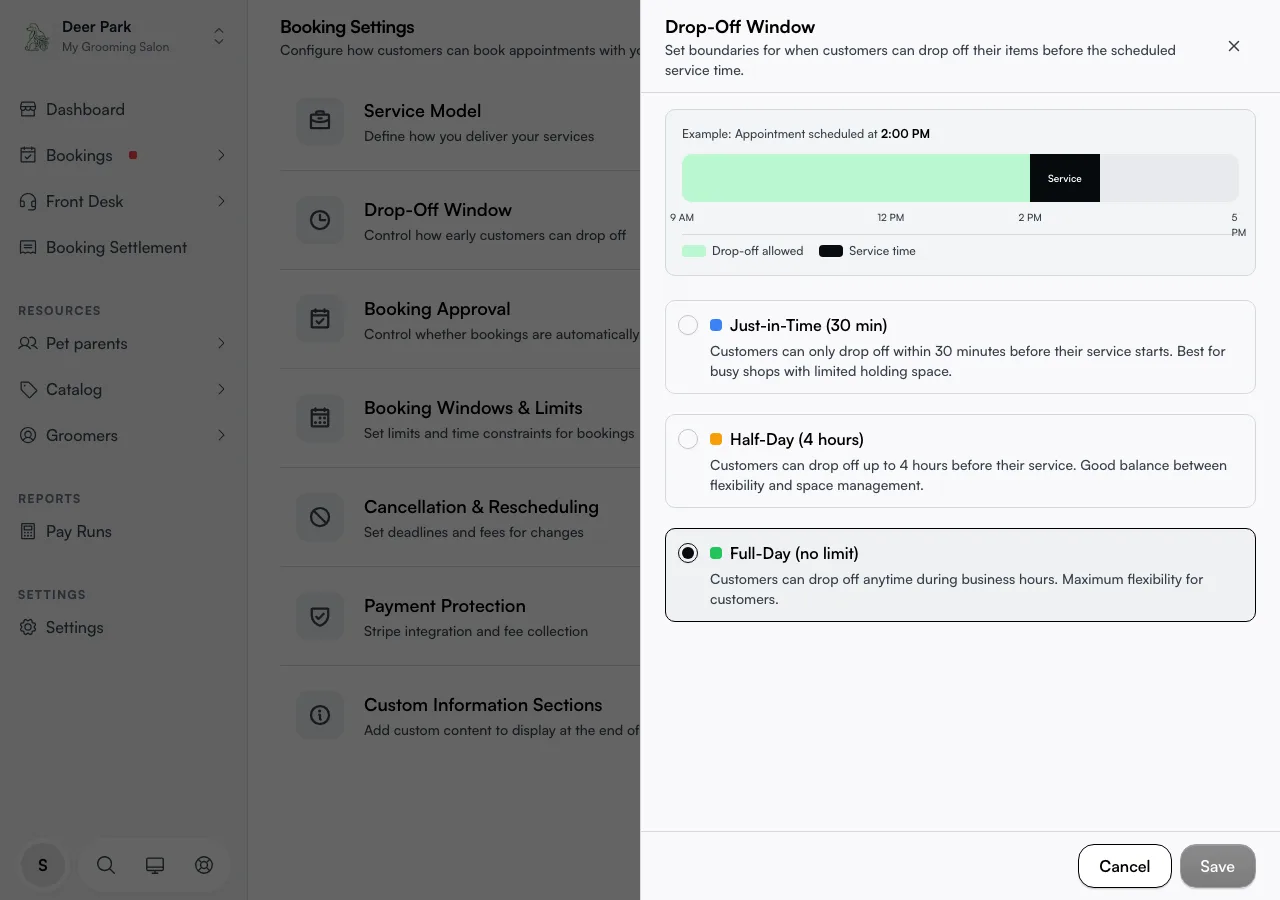This screenshot has height=900, width=1280.
Task: Click the '2 PM' timeline label
Action: (1030, 218)
